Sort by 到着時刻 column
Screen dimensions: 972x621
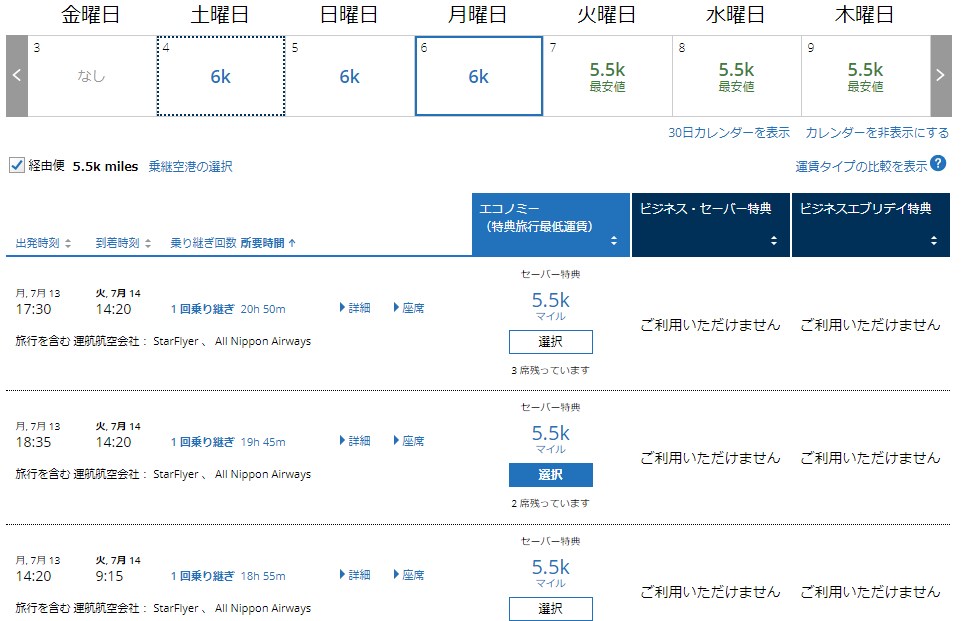123,243
